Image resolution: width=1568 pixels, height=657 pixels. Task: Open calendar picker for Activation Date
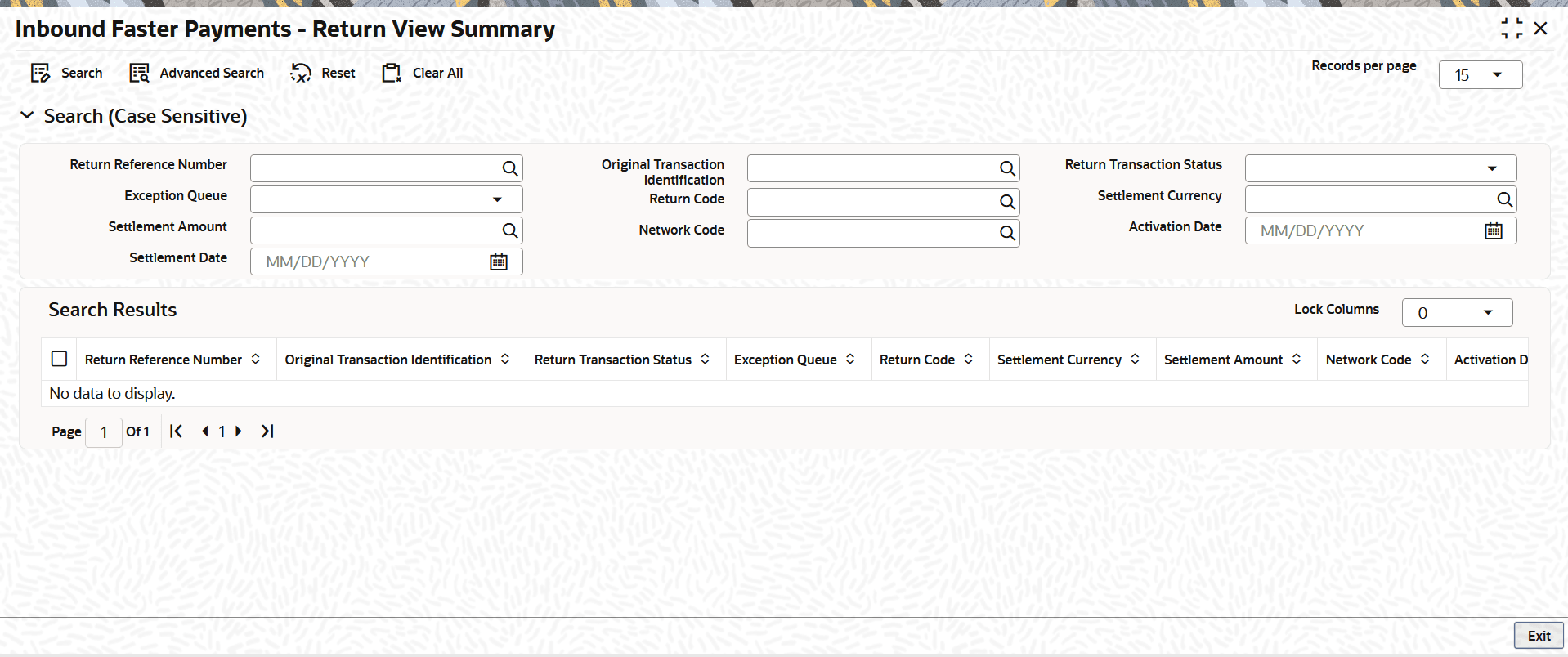1494,230
